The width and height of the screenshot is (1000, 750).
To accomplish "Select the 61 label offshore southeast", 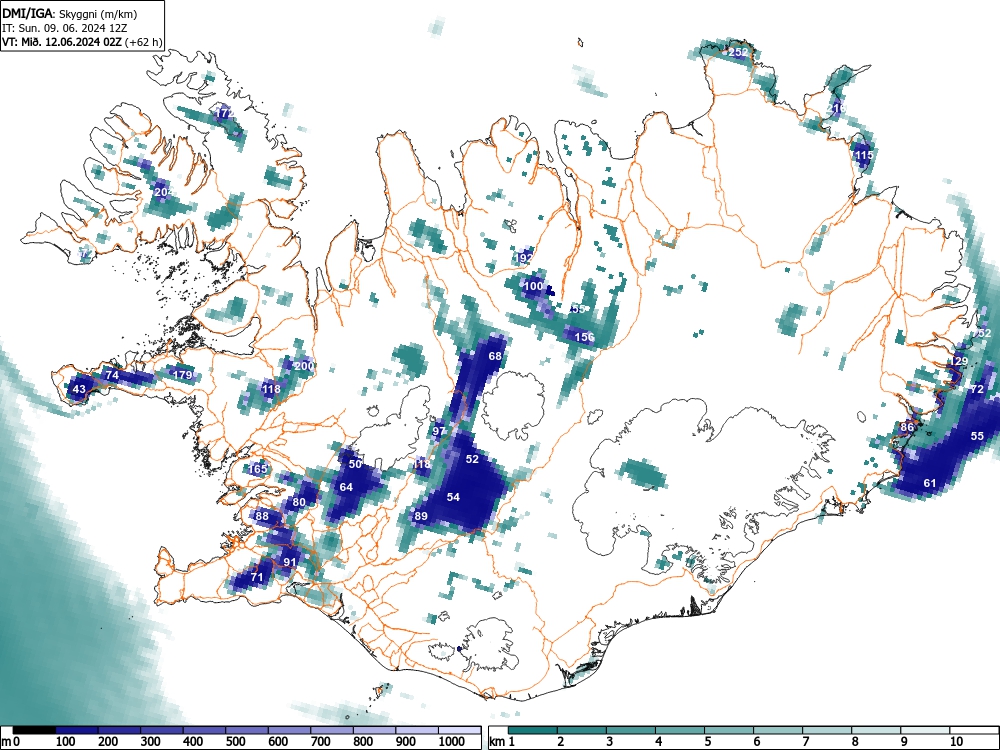I will [x=930, y=483].
